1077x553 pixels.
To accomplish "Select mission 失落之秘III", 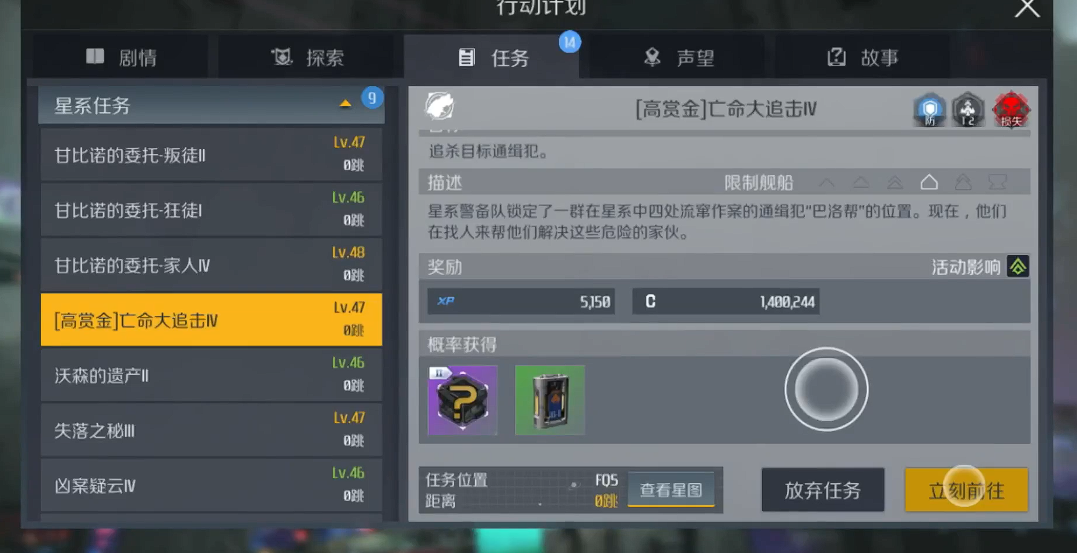I will coord(212,430).
